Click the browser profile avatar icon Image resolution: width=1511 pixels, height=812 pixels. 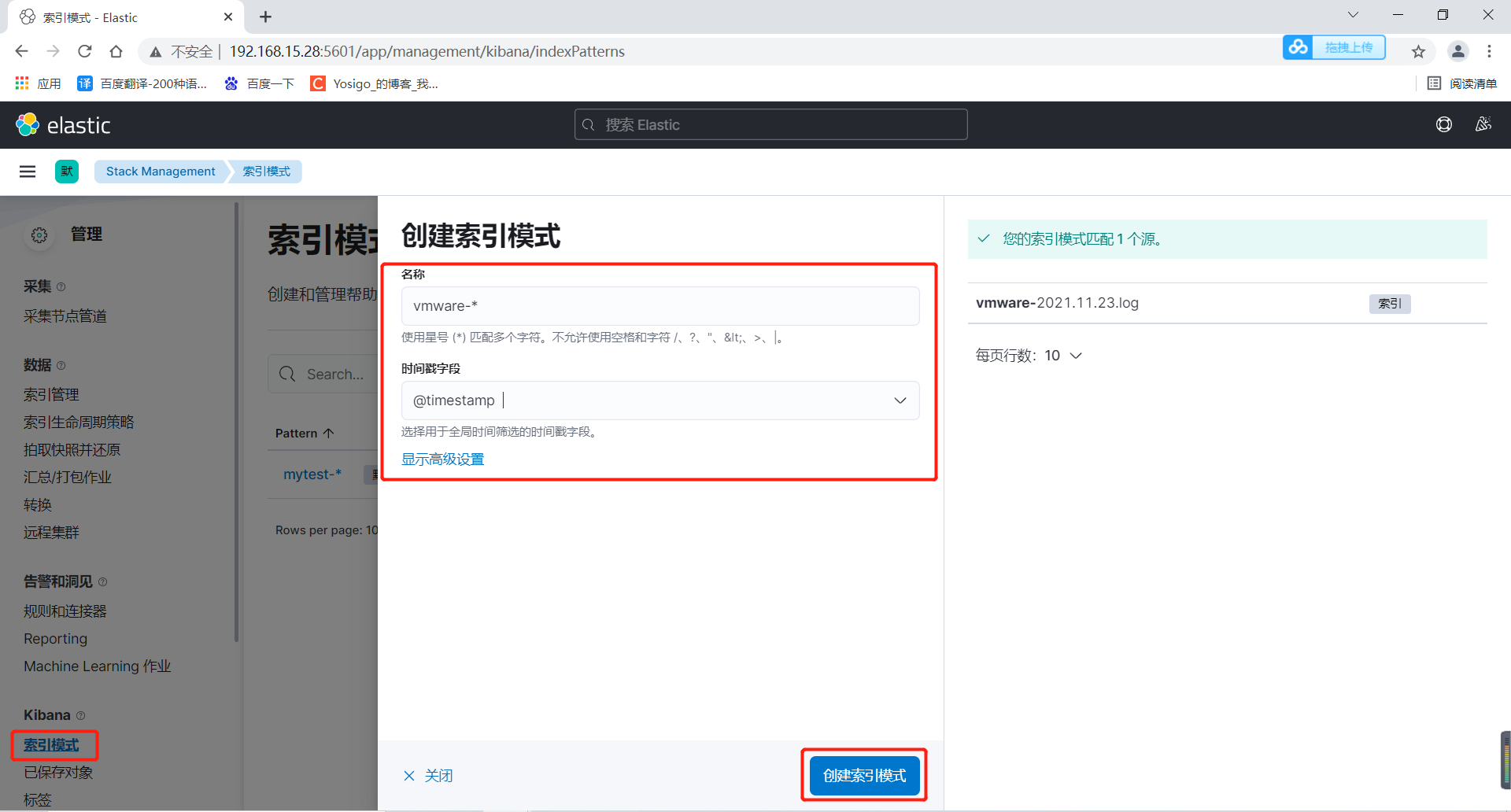click(x=1457, y=50)
